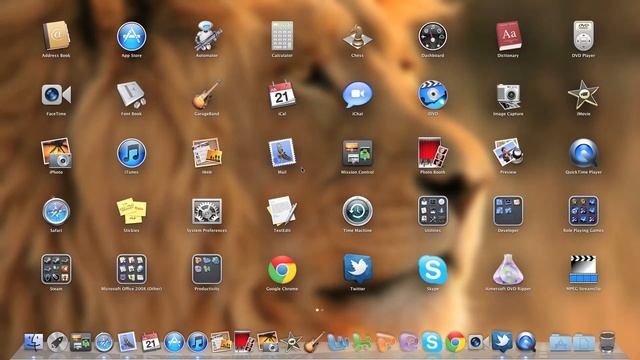The image size is (640, 360).
Task: Launch iMovie from the Launchpad grid
Action: [x=583, y=95]
